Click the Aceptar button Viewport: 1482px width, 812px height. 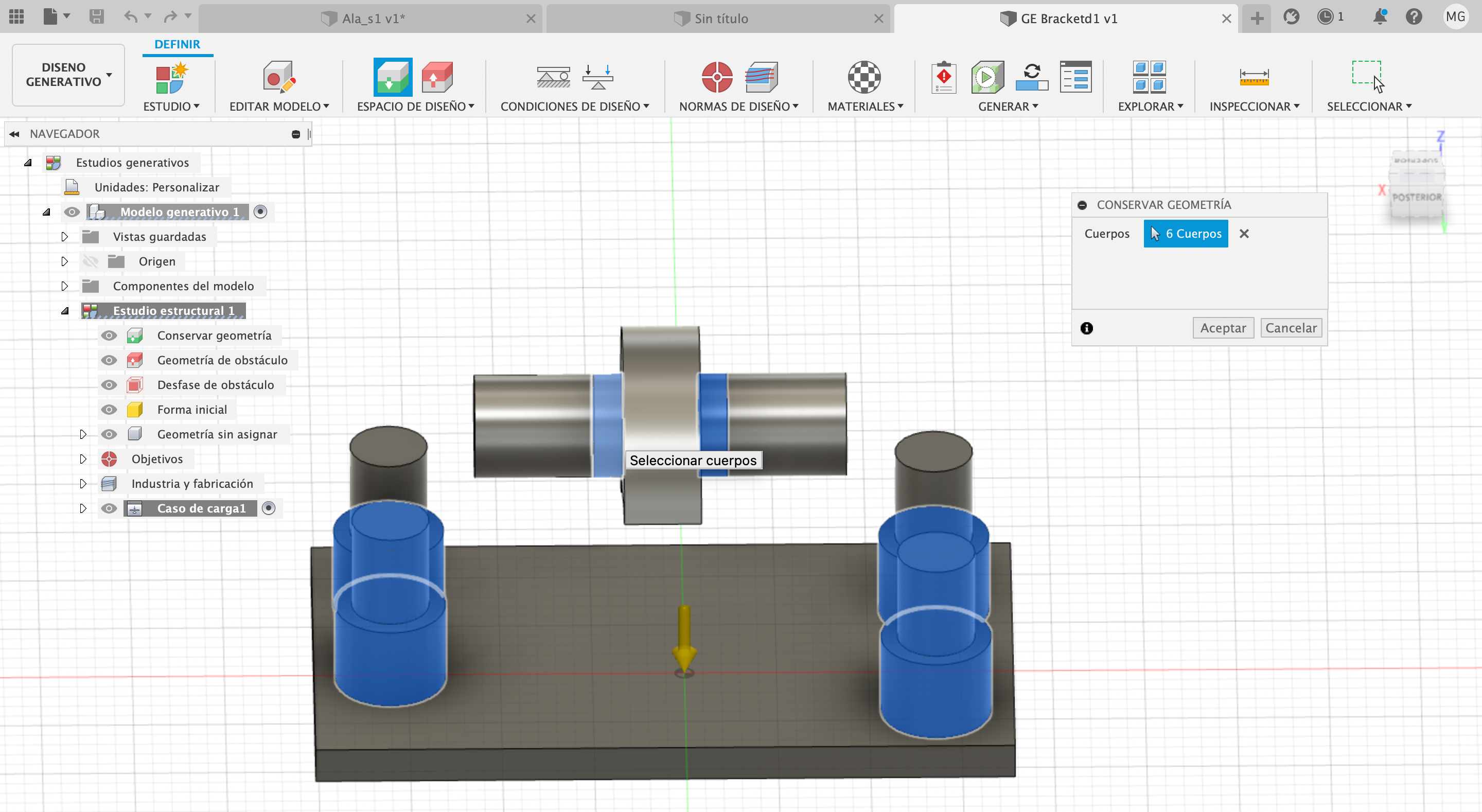(x=1223, y=328)
